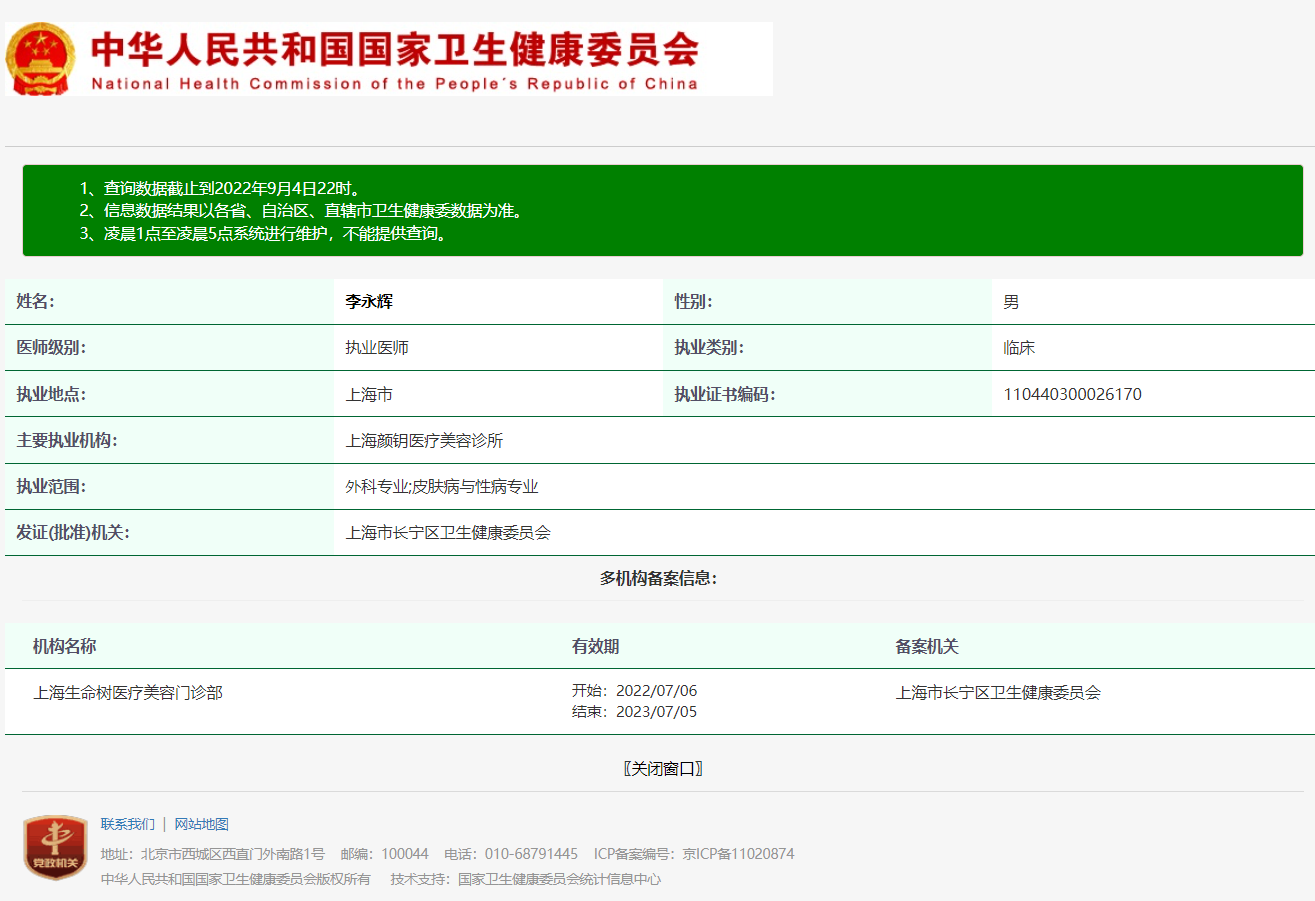The height and width of the screenshot is (901, 1315).
Task: Click the notice line about 2022年9月4日22时
Action: 220,188
